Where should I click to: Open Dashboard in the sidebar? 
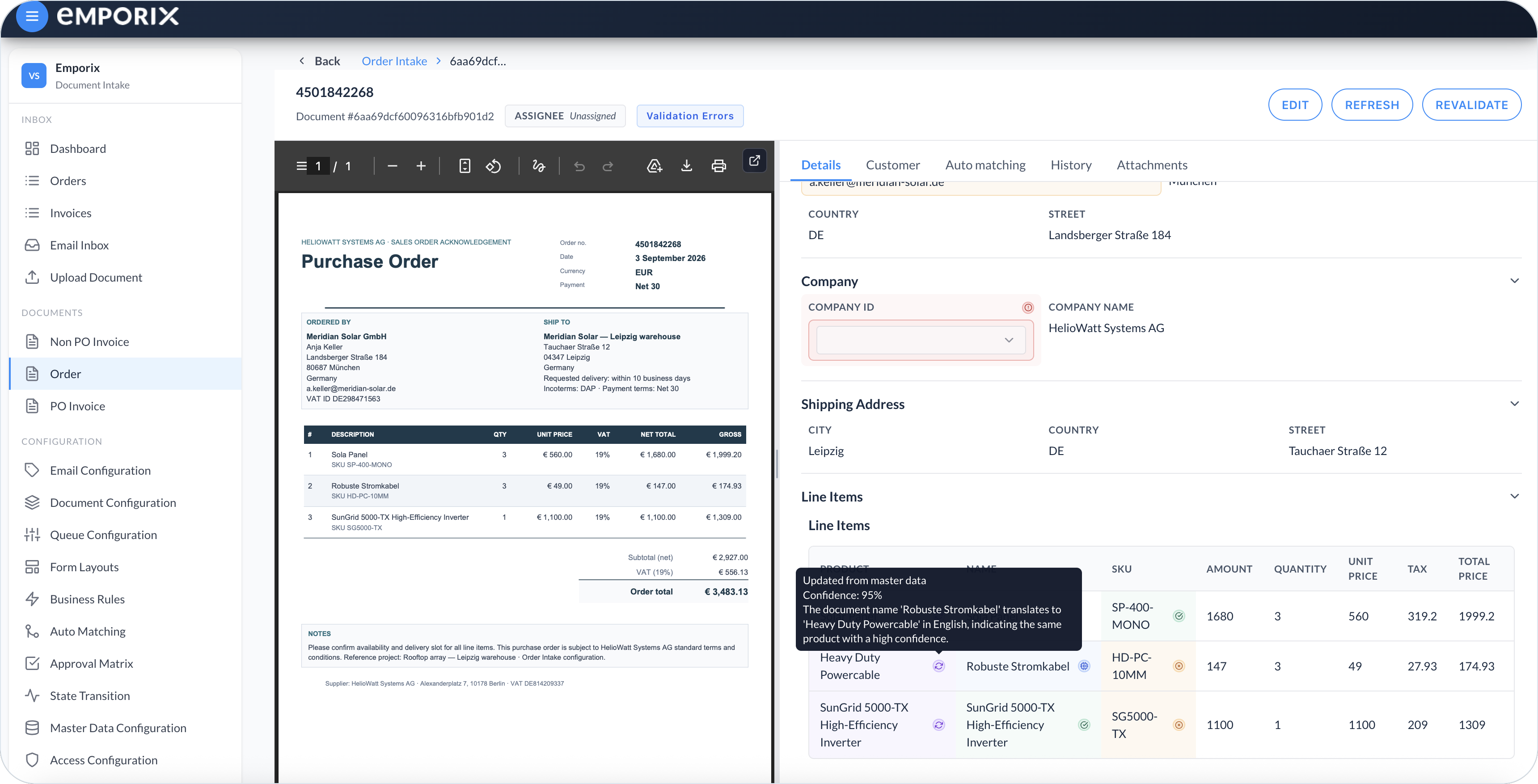click(x=125, y=148)
